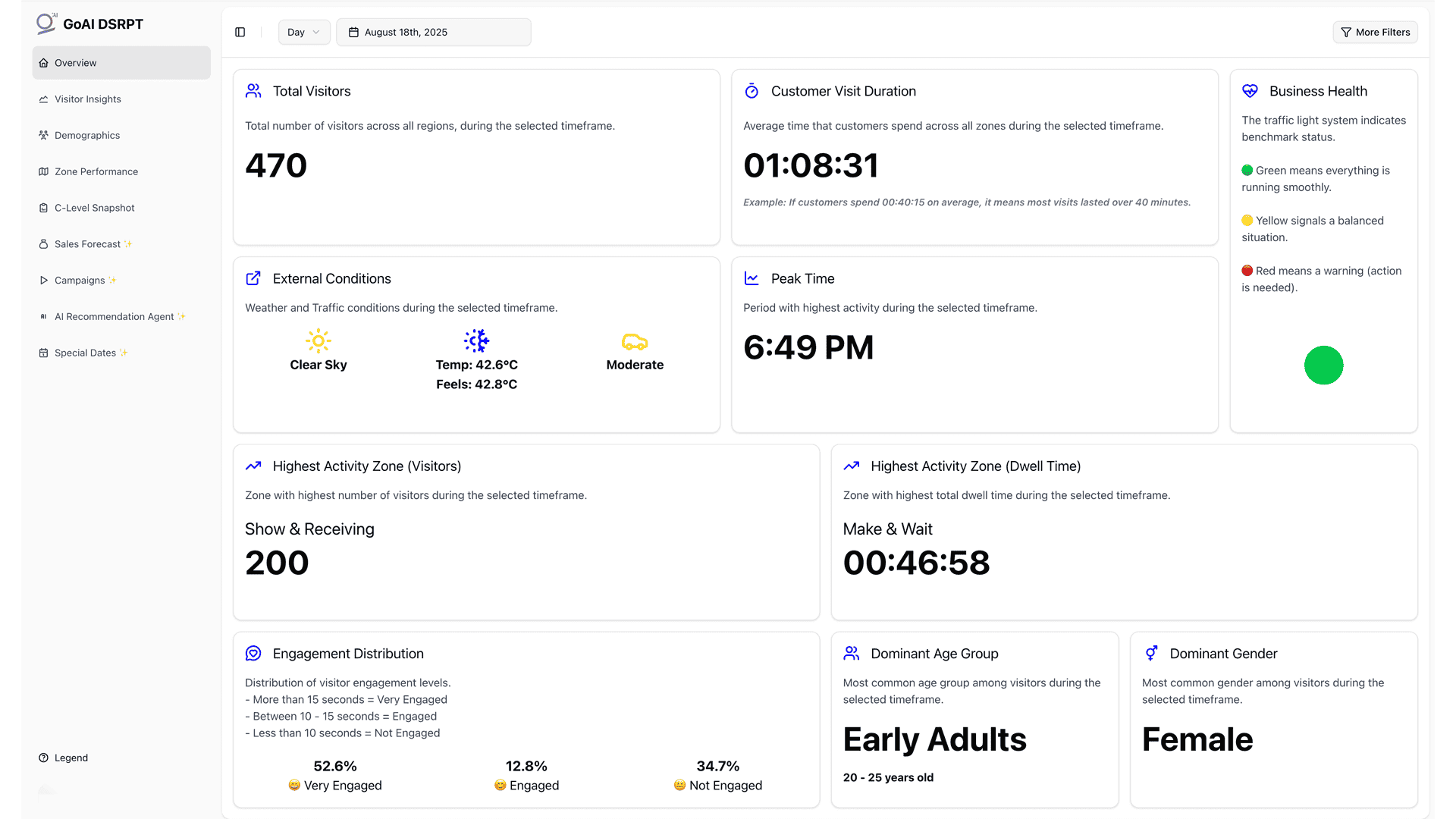Click the Female dominant gender value
The image size is (1456, 819).
1197,739
